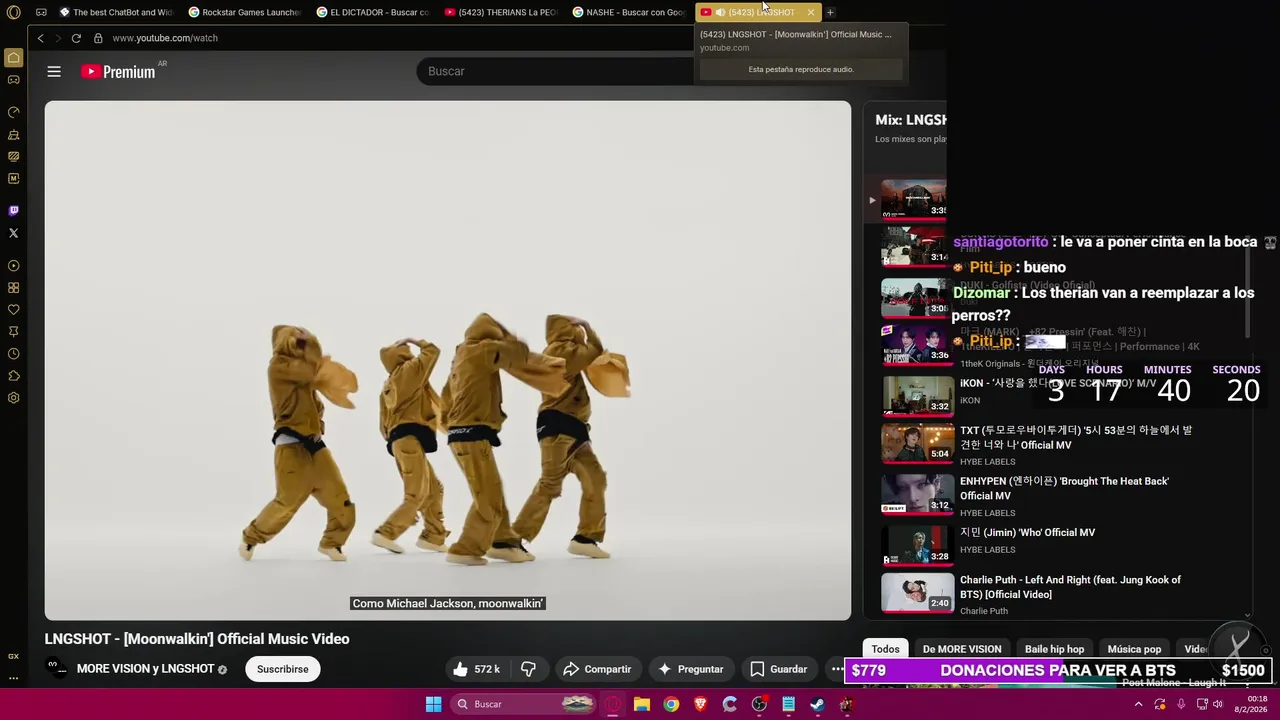Open Brave browser from the taskbar
The width and height of the screenshot is (1280, 720).
point(700,704)
